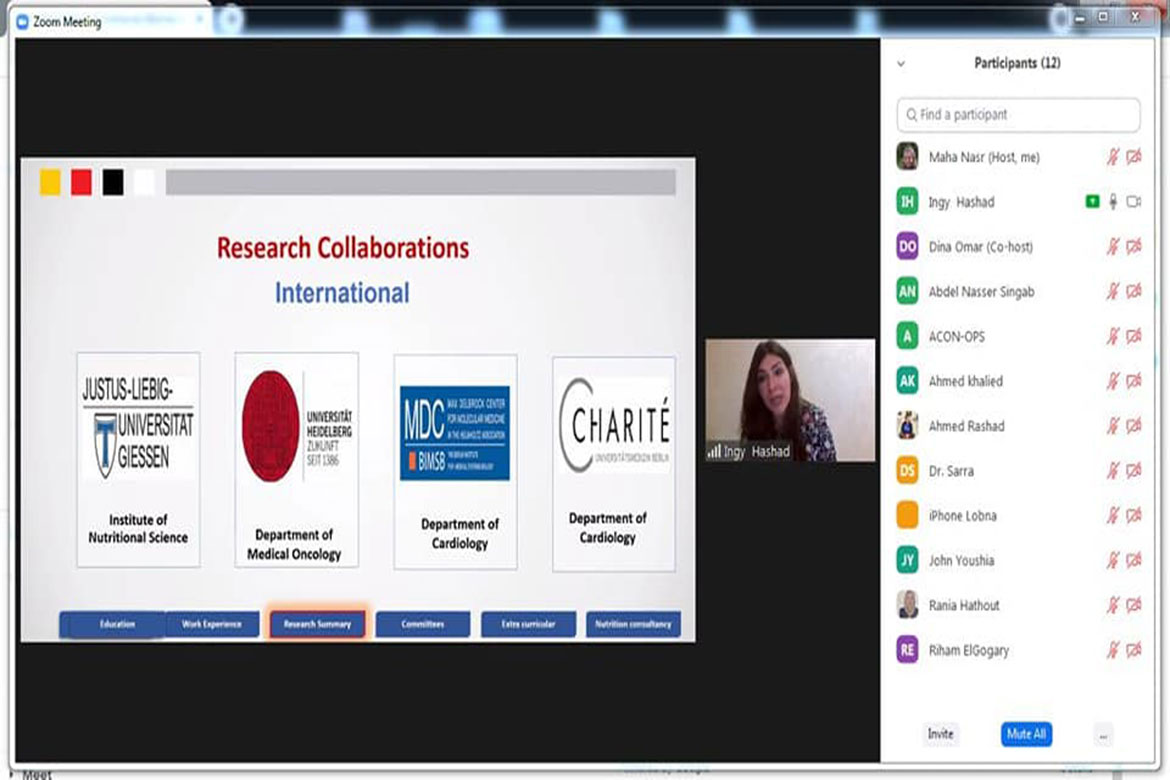This screenshot has height=780, width=1170.
Task: Click the "Research Collaborations" slide heading
Action: [x=343, y=248]
